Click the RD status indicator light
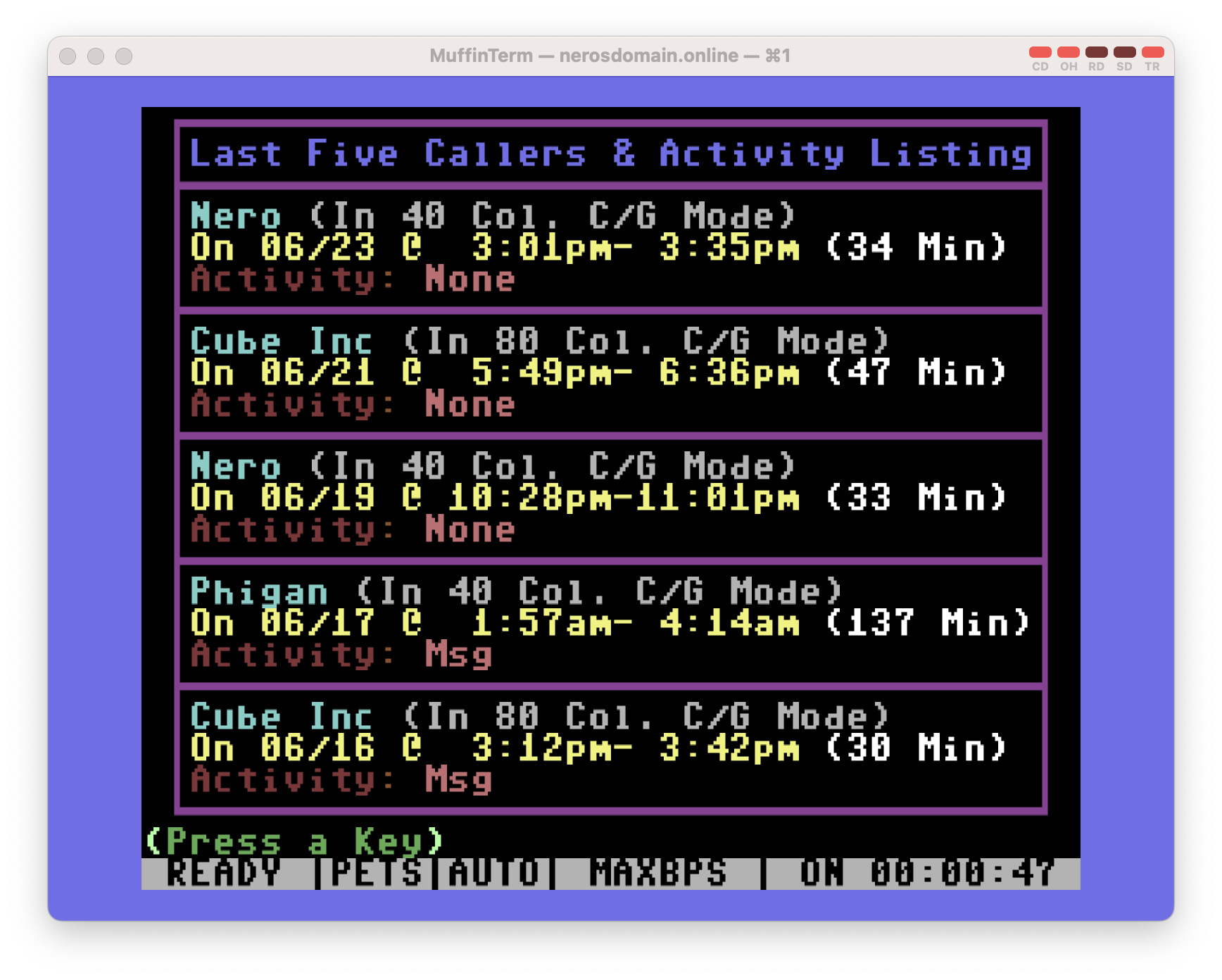This screenshot has height=980, width=1222. pos(1096,52)
